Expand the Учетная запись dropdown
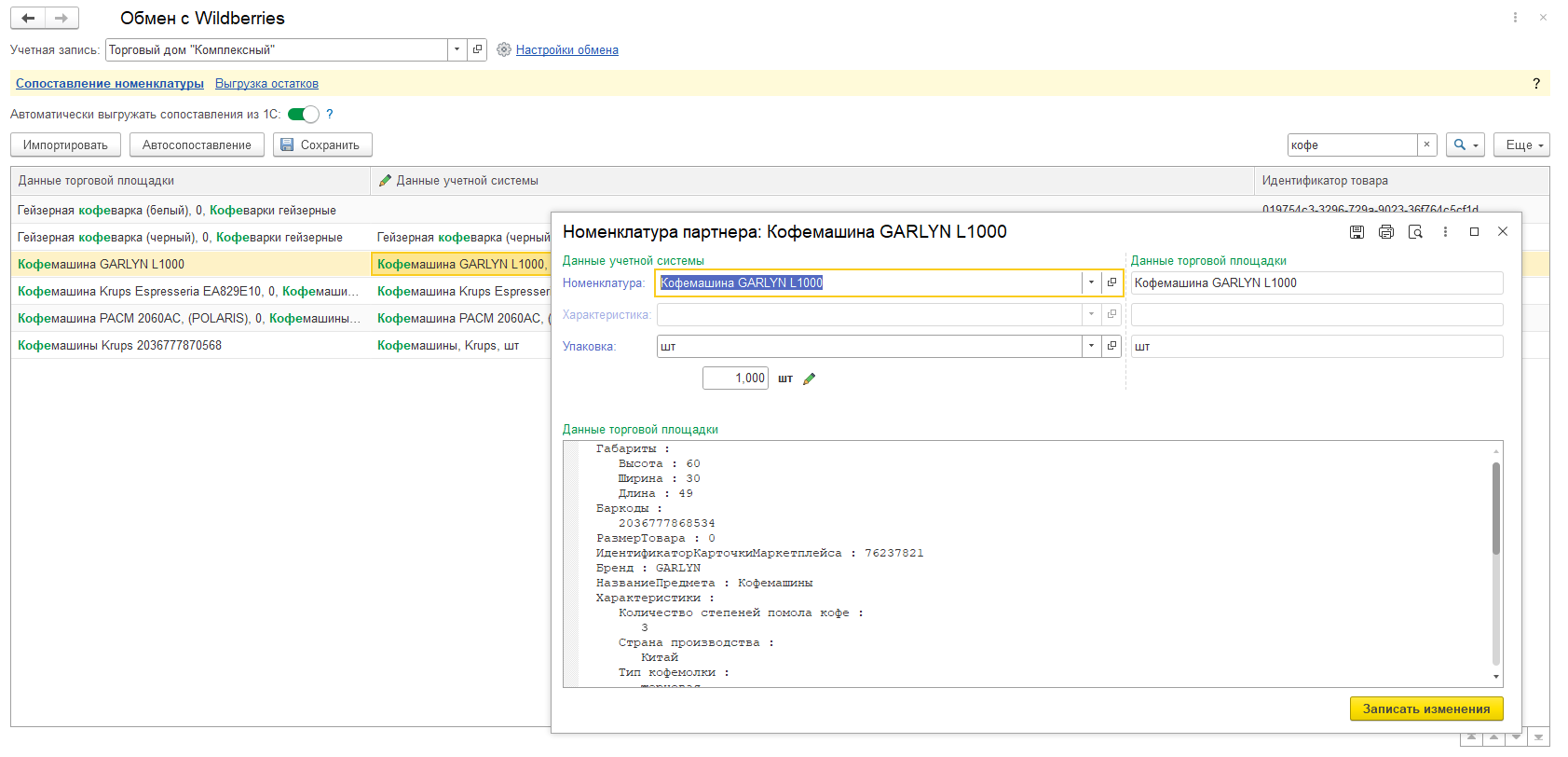1568x757 pixels. [x=457, y=49]
